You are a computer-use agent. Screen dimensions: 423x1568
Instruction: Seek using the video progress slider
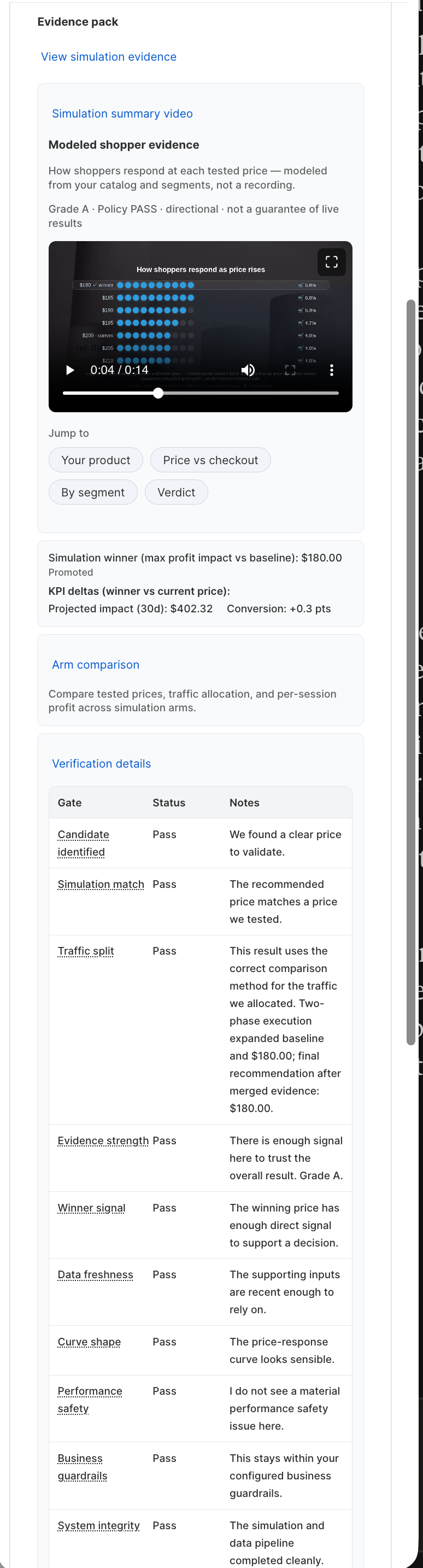tap(201, 393)
